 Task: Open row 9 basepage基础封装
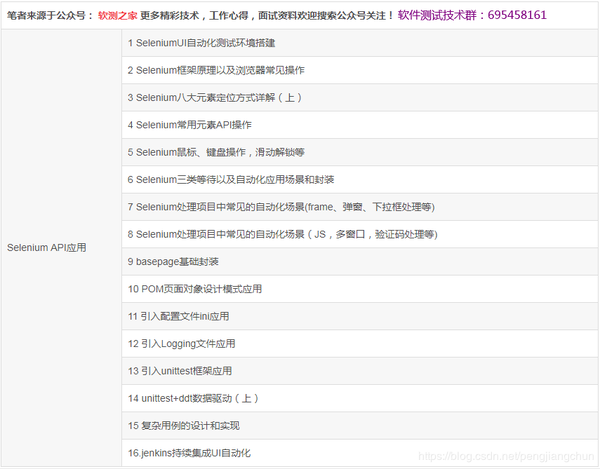pyautogui.click(x=360, y=262)
